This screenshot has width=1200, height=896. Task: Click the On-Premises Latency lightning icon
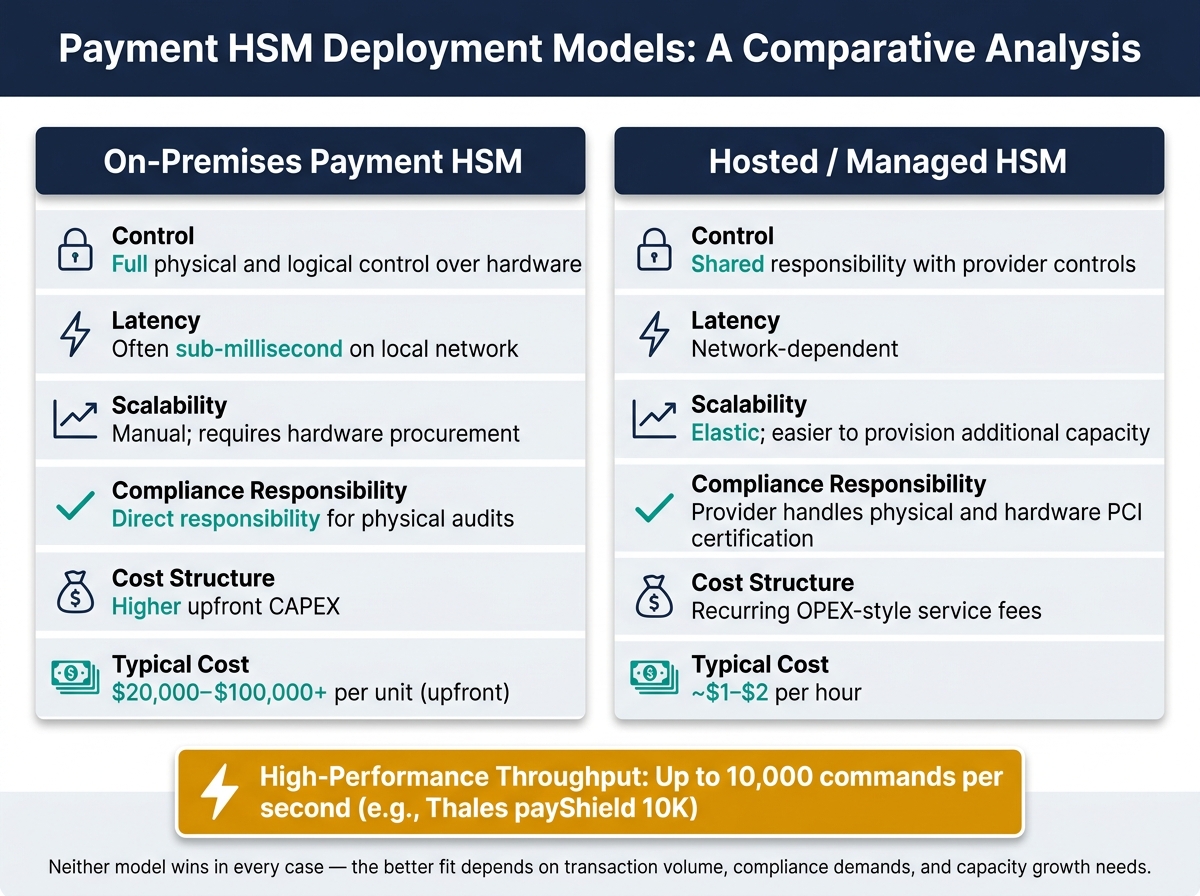[76, 335]
